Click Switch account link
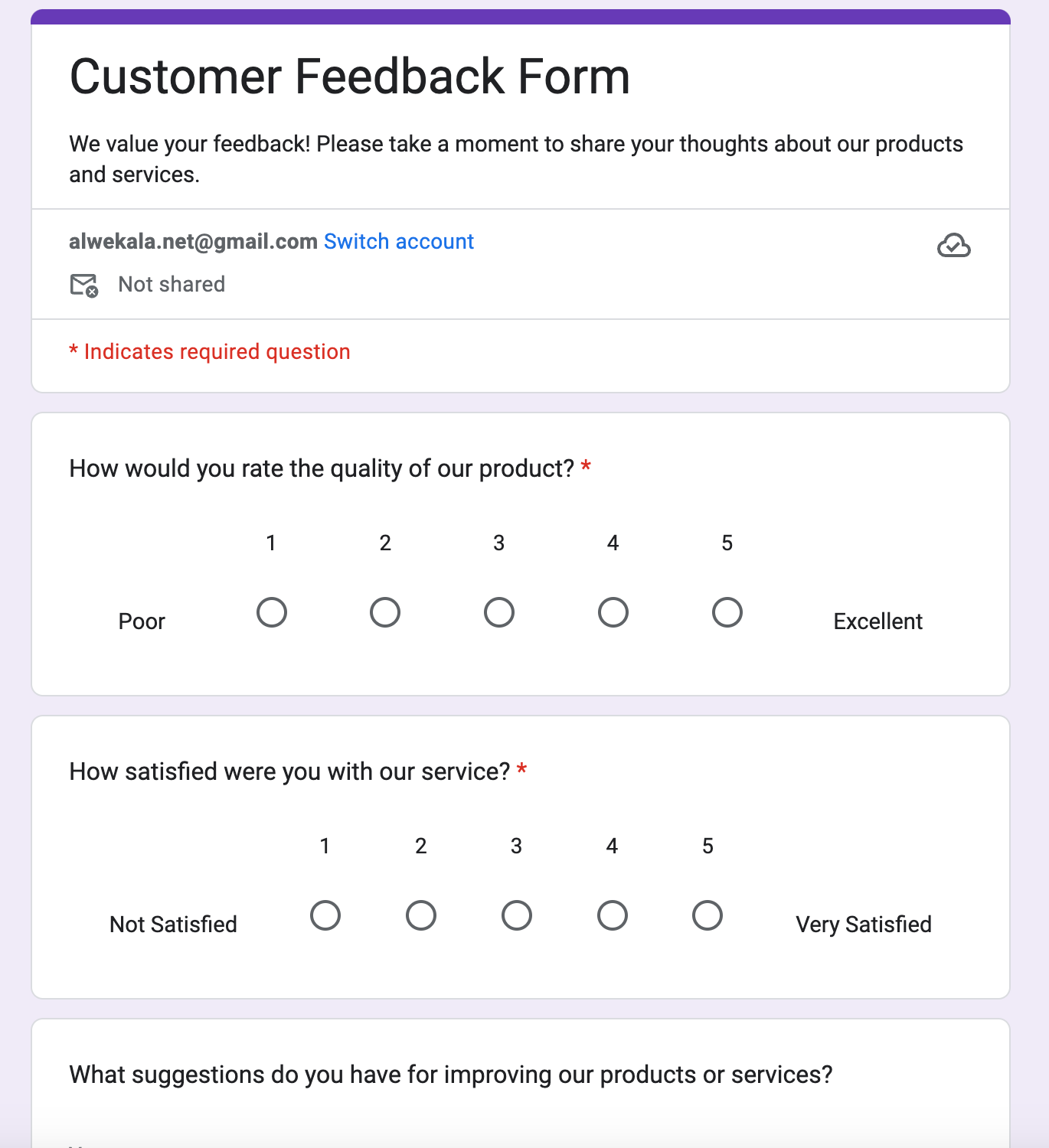 pos(398,242)
